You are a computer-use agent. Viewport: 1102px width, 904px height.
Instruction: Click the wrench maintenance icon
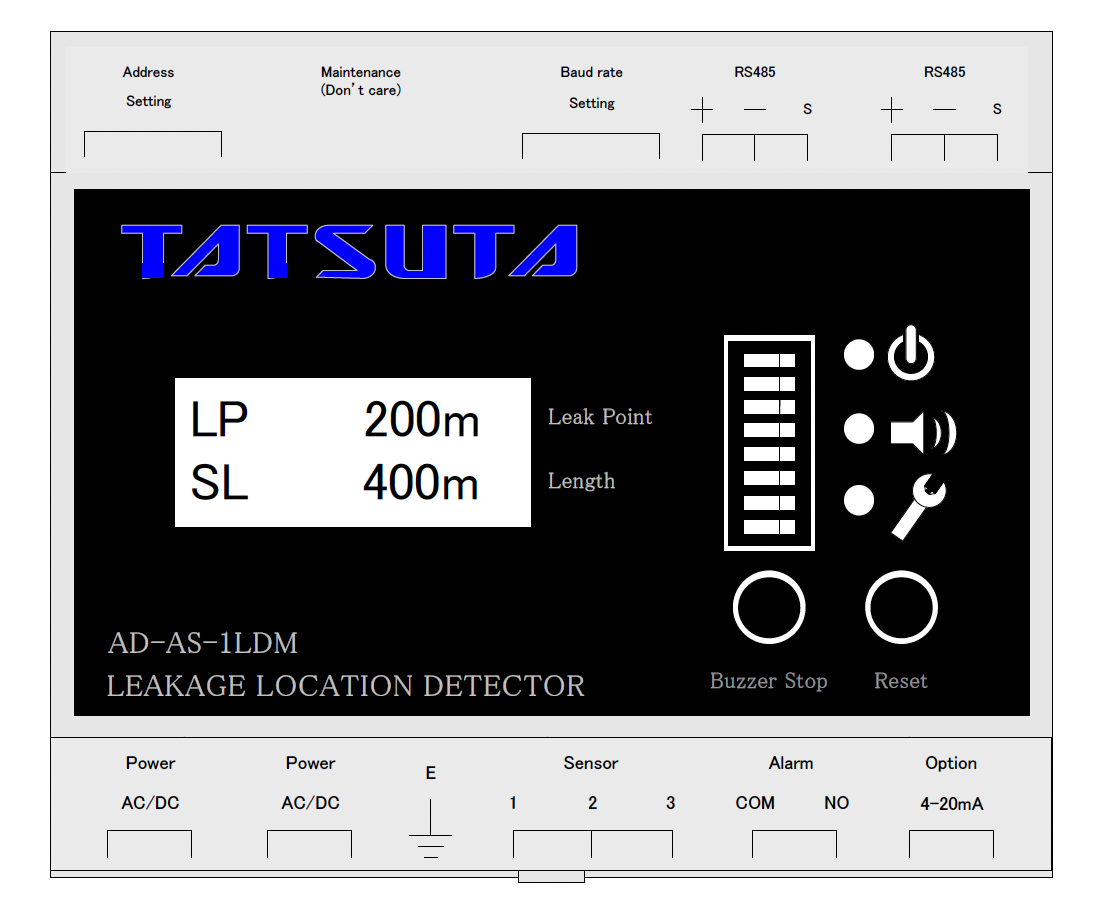coord(919,506)
